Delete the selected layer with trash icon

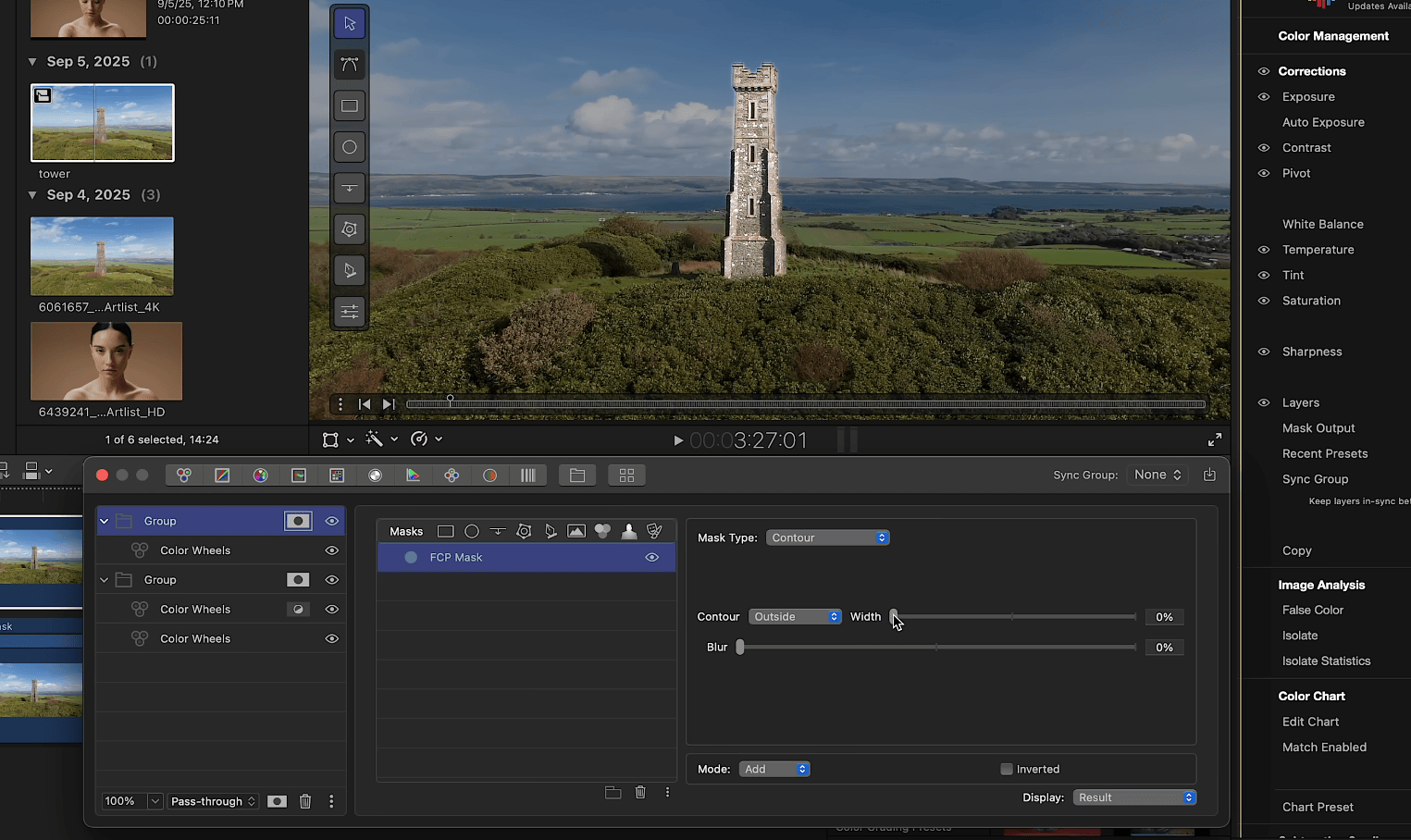coord(305,801)
